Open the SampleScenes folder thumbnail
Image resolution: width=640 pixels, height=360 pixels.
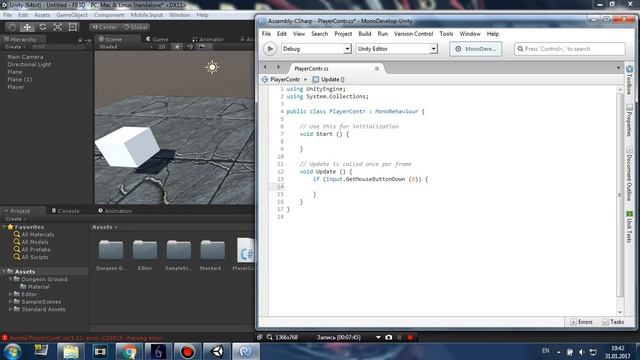click(178, 250)
